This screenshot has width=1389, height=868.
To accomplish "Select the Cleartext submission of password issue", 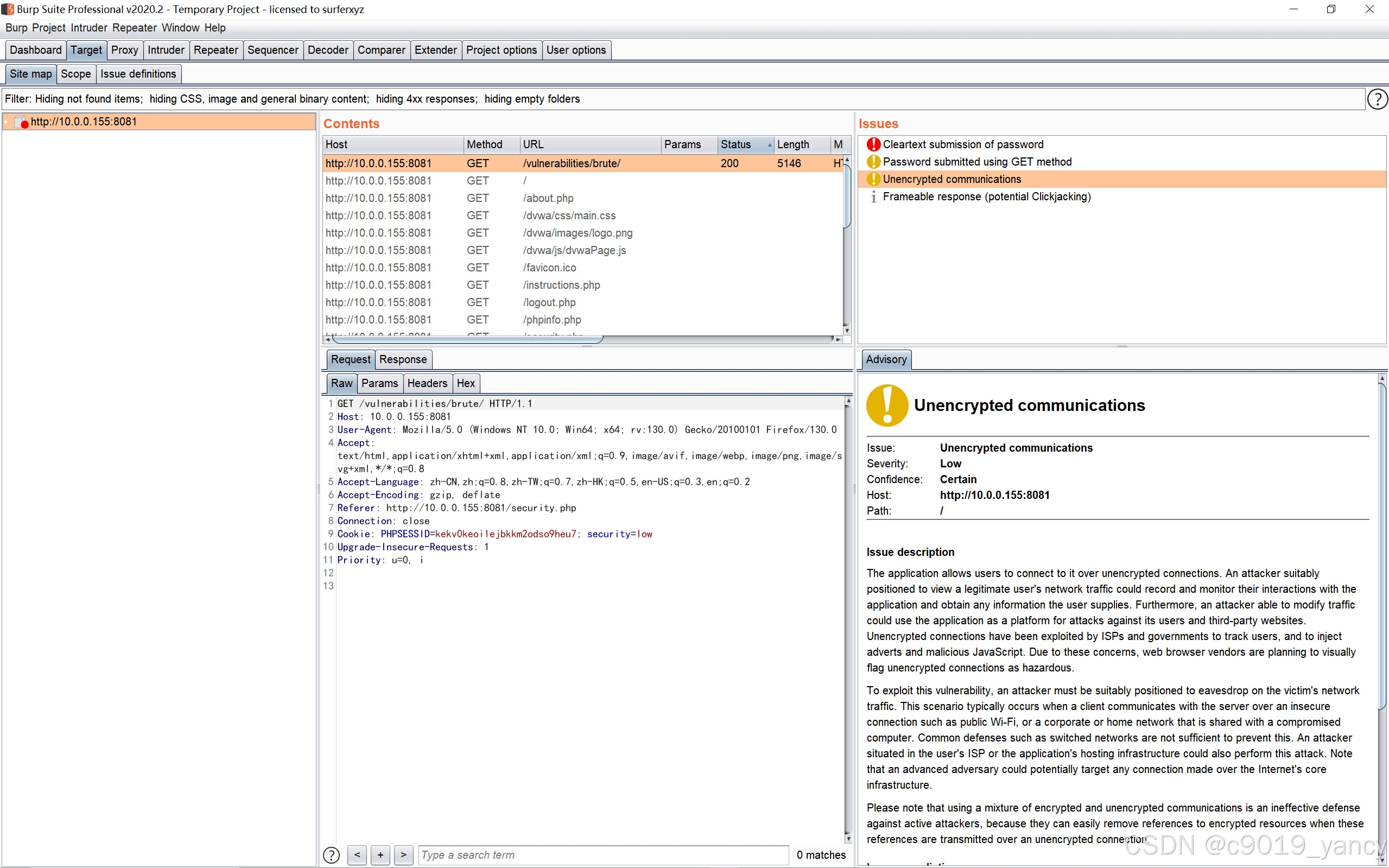I will tap(962, 144).
